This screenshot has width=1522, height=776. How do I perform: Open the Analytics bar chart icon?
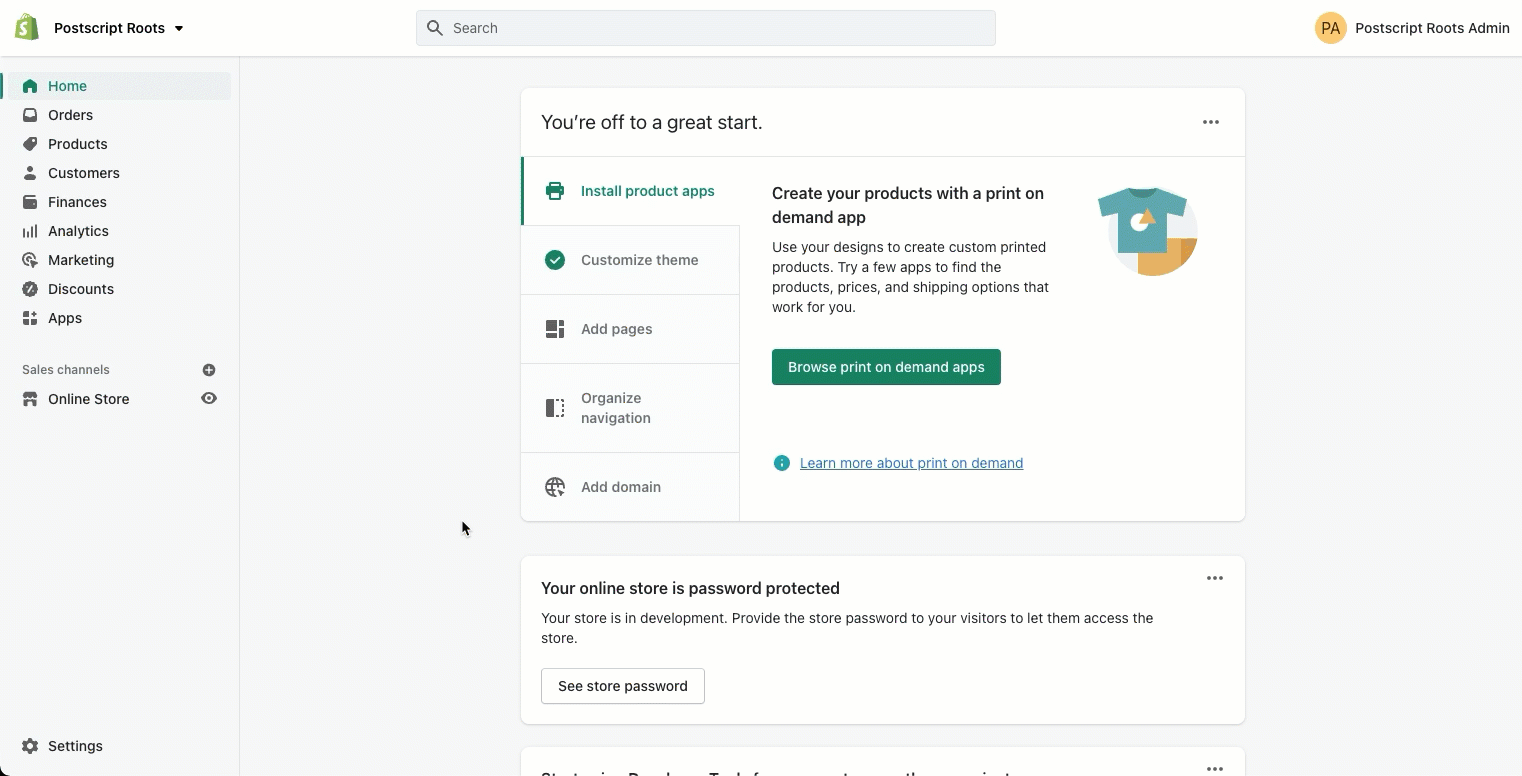point(30,231)
